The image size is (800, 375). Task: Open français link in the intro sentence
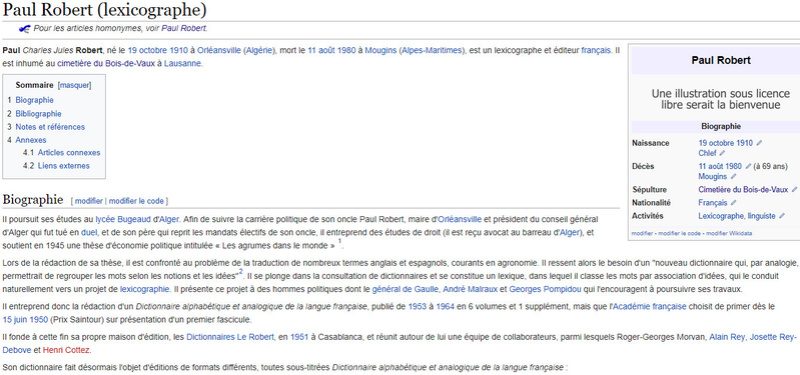point(596,51)
